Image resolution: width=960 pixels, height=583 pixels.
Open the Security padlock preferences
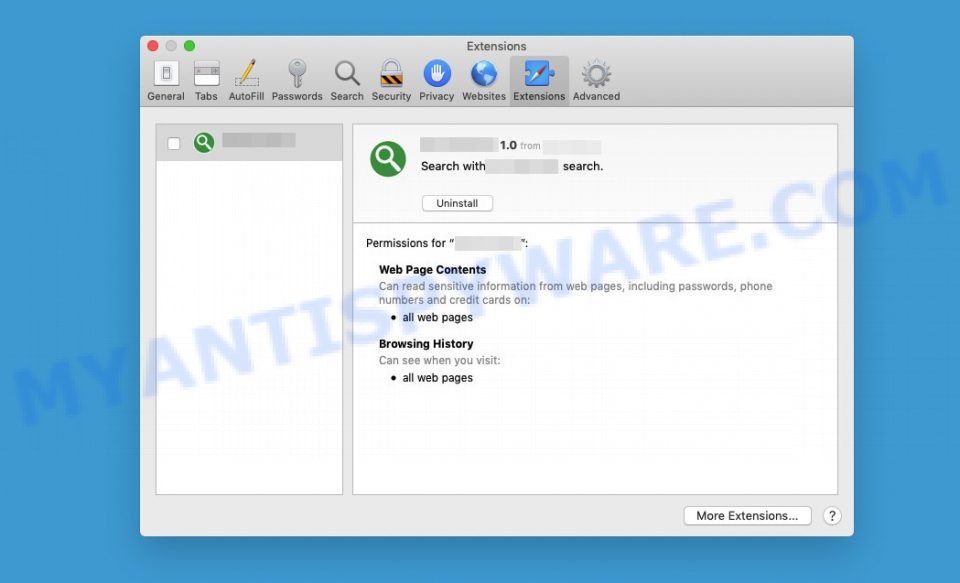391,81
